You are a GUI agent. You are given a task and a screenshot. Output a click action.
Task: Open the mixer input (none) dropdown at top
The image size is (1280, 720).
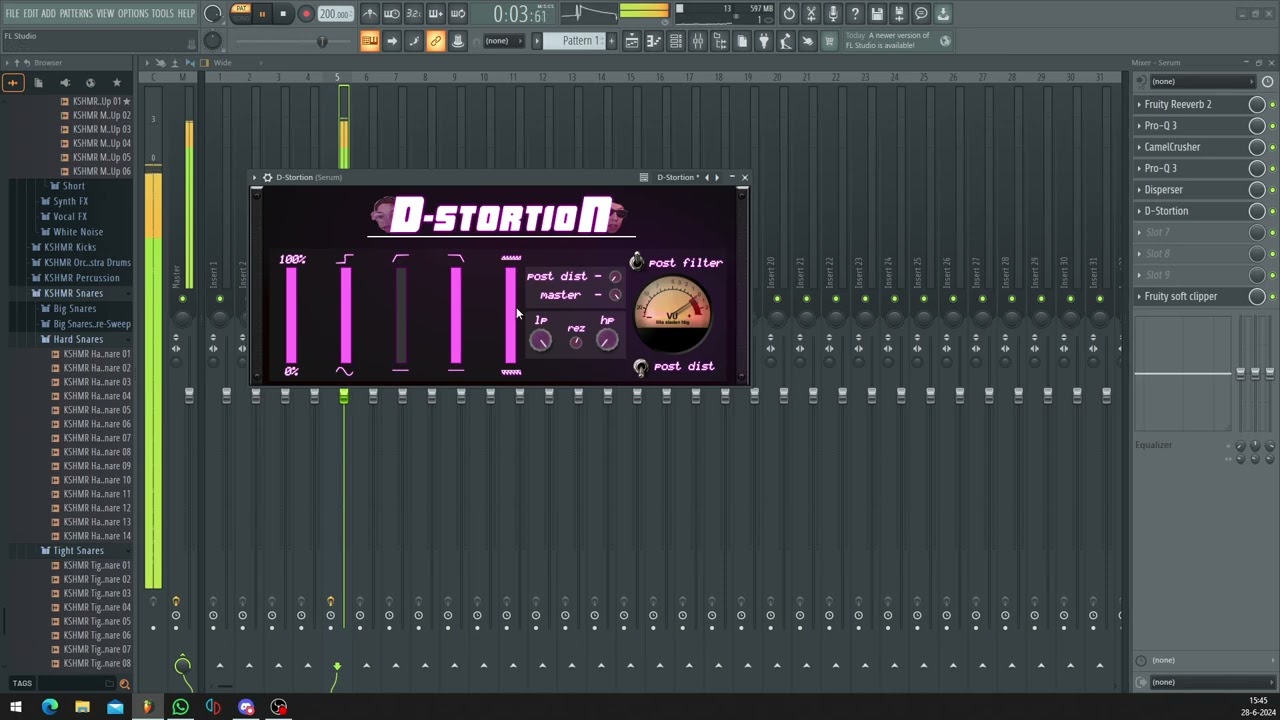click(1202, 82)
